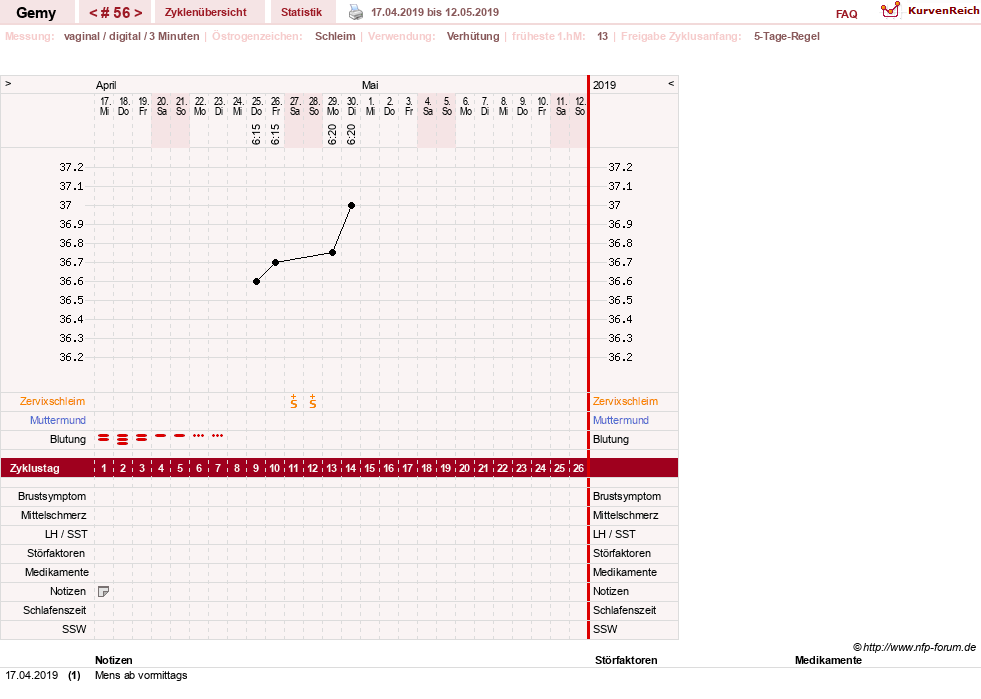Click temperature point at 36.6 on day 9
Viewport: 981px width, 699px height.
(257, 282)
